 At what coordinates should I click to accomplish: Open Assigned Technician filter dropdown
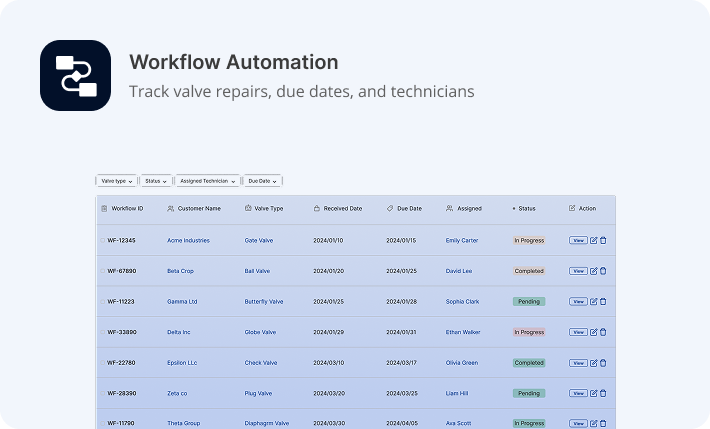pyautogui.click(x=208, y=181)
